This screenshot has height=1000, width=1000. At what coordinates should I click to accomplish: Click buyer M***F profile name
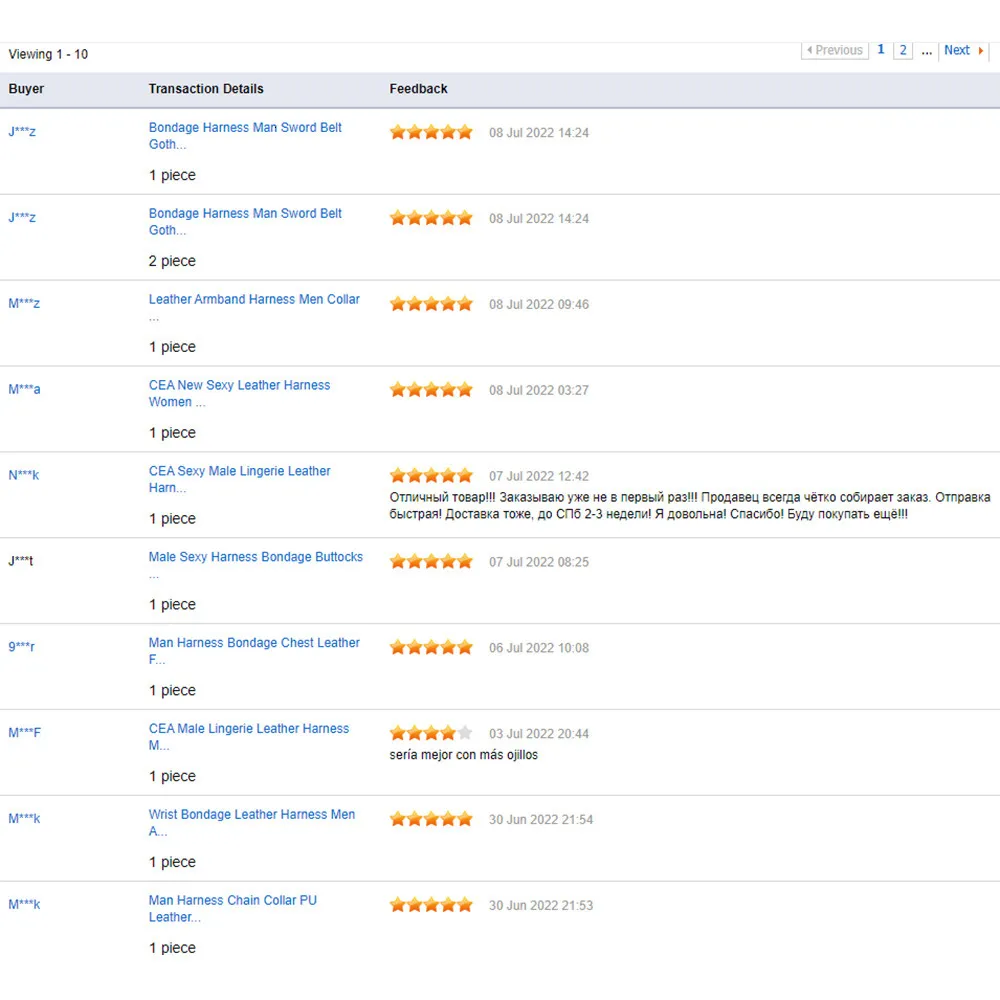pyautogui.click(x=25, y=733)
